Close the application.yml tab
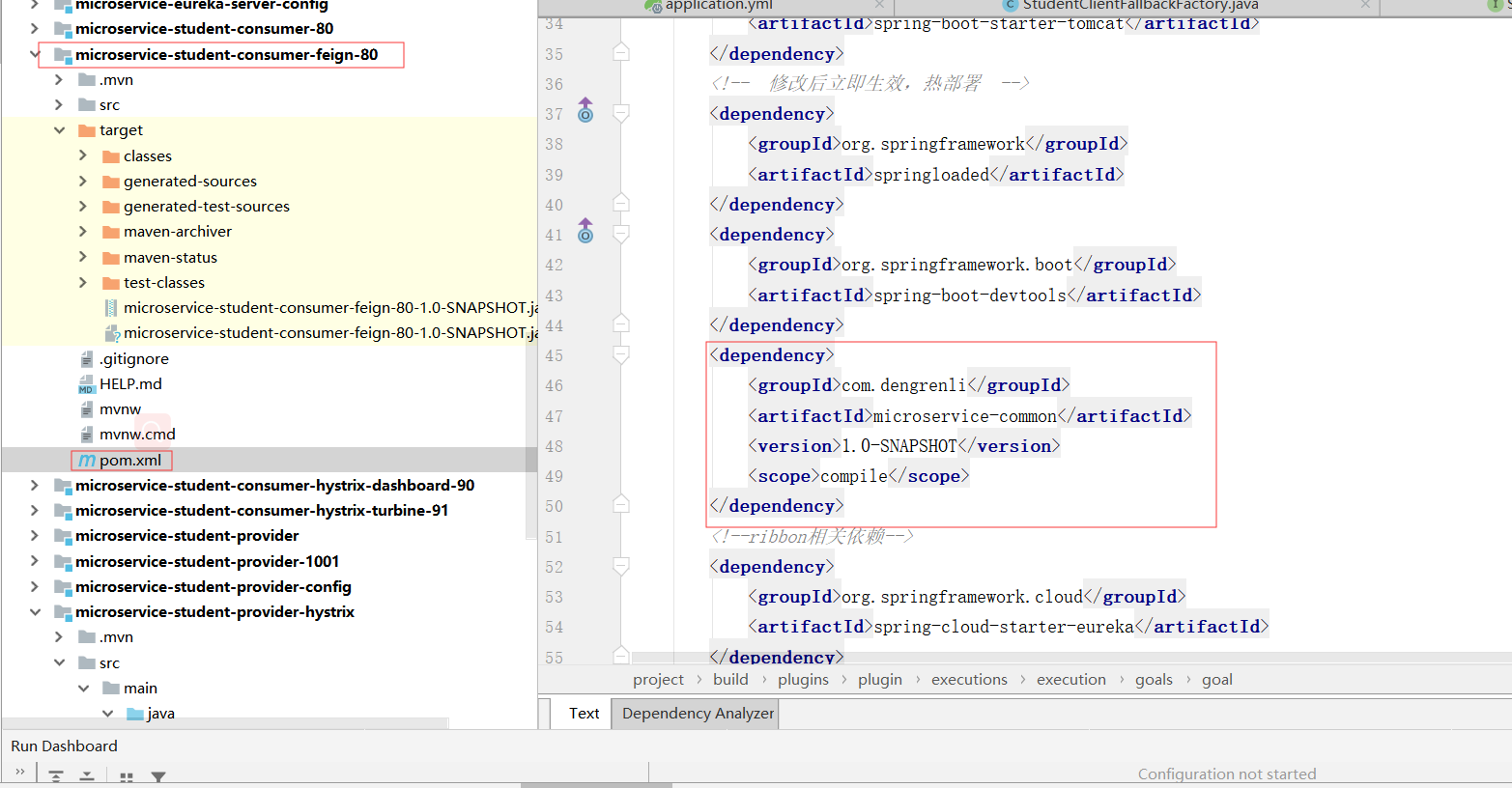1512x788 pixels. tap(879, 5)
